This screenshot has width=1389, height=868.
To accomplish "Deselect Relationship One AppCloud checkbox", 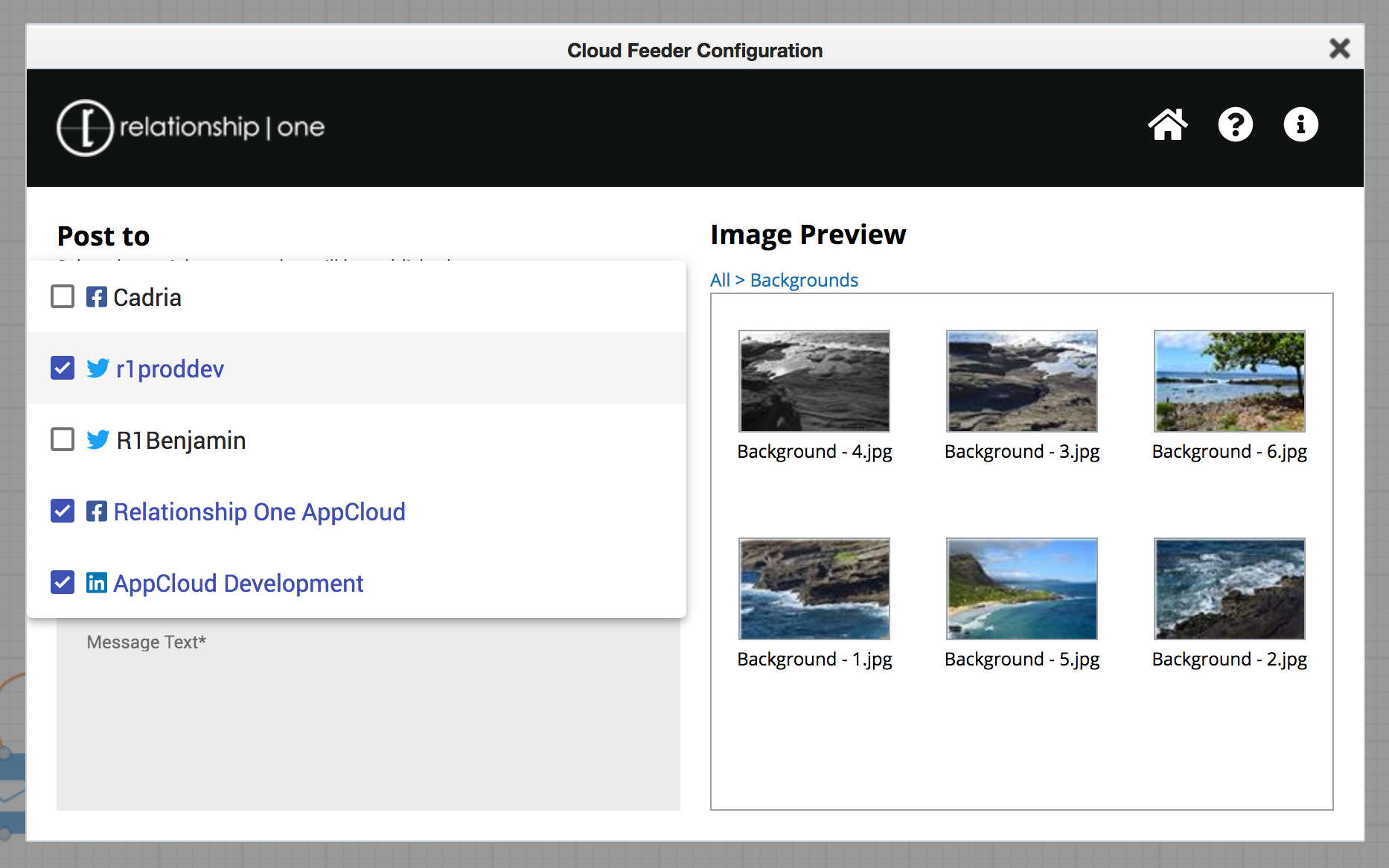I will [x=63, y=511].
